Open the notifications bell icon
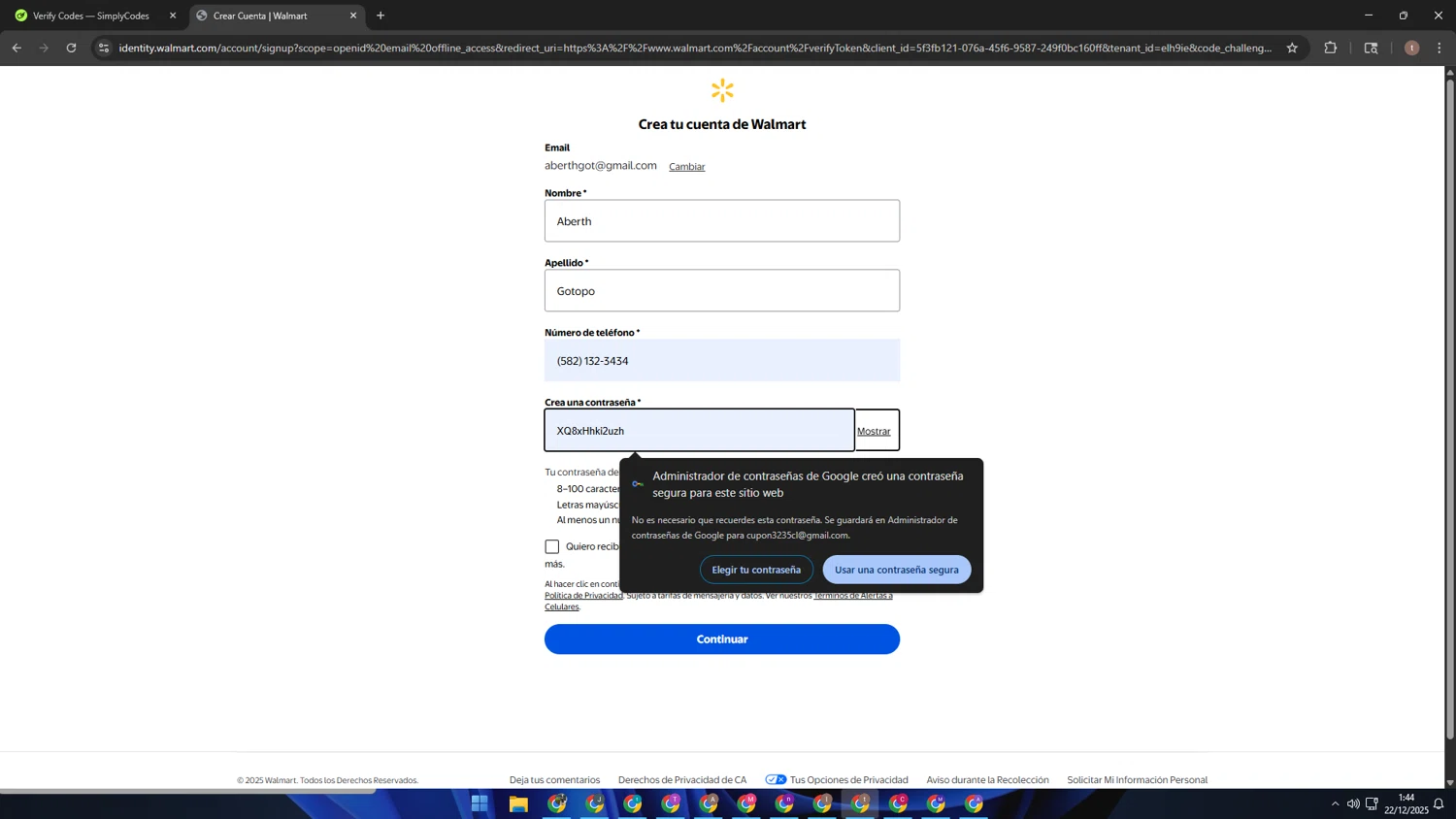This screenshot has width=1456, height=819. click(1439, 803)
